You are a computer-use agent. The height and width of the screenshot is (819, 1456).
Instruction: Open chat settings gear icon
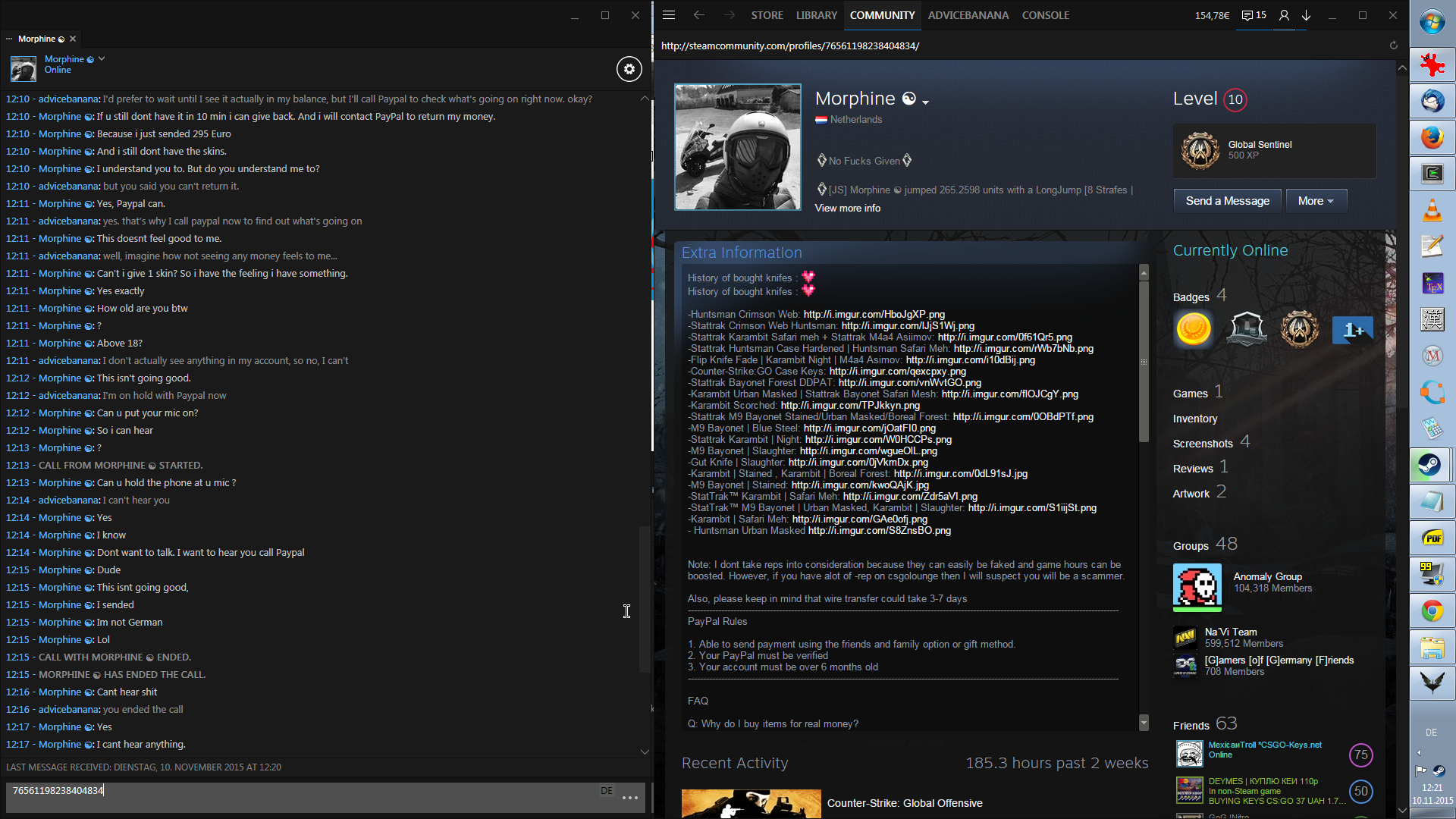click(629, 69)
